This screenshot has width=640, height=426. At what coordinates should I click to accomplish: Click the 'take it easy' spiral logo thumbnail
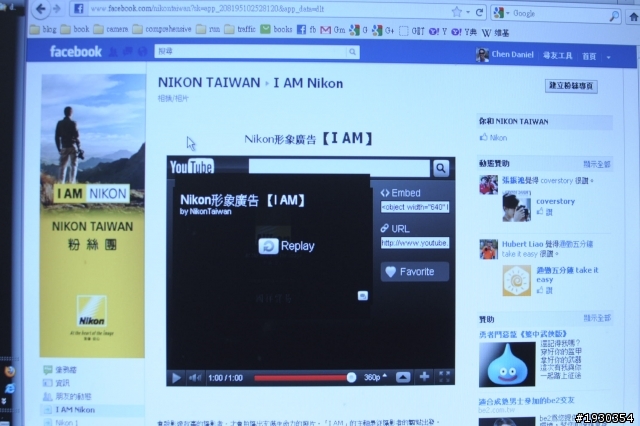[517, 280]
